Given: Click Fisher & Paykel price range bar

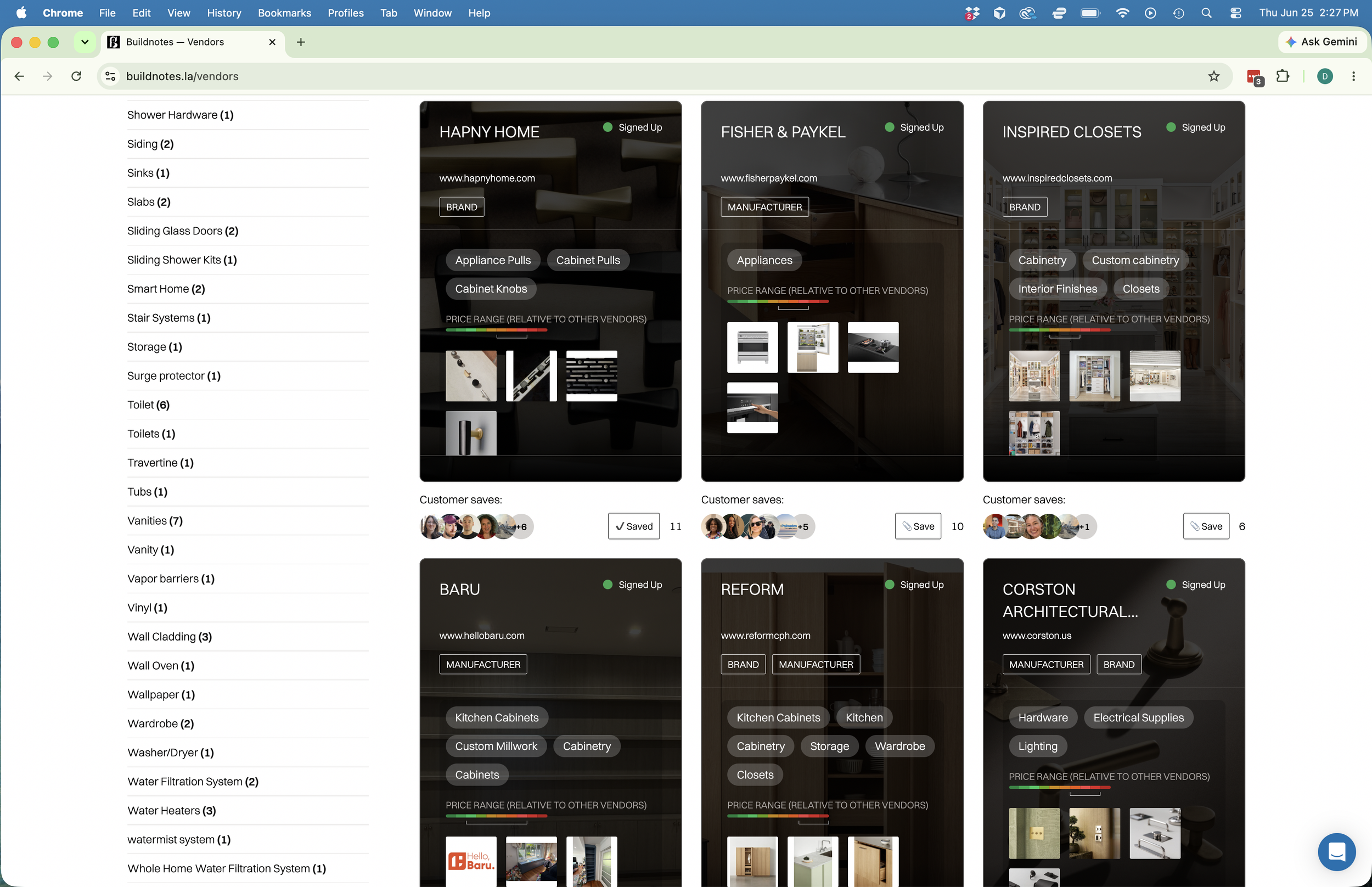Looking at the screenshot, I should click(778, 301).
